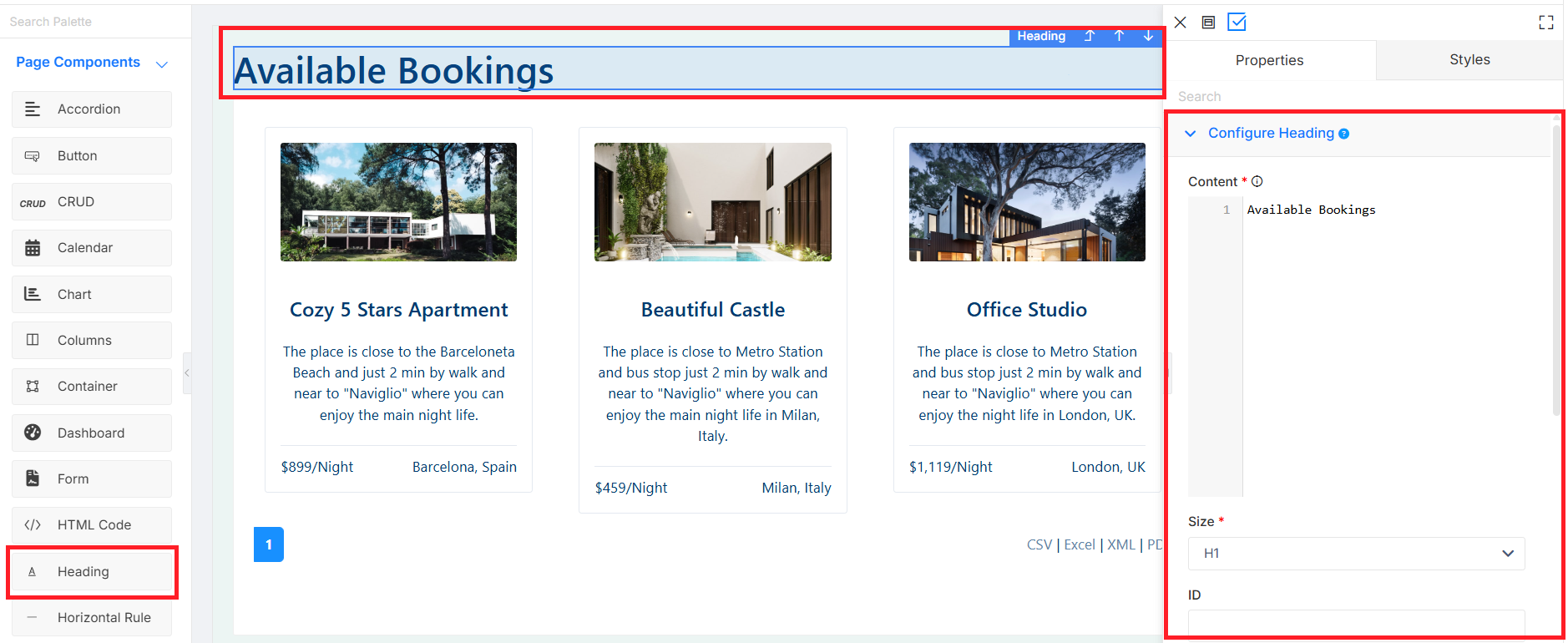1568x643 pixels.
Task: Click the Heading label tab on canvas
Action: [1041, 36]
